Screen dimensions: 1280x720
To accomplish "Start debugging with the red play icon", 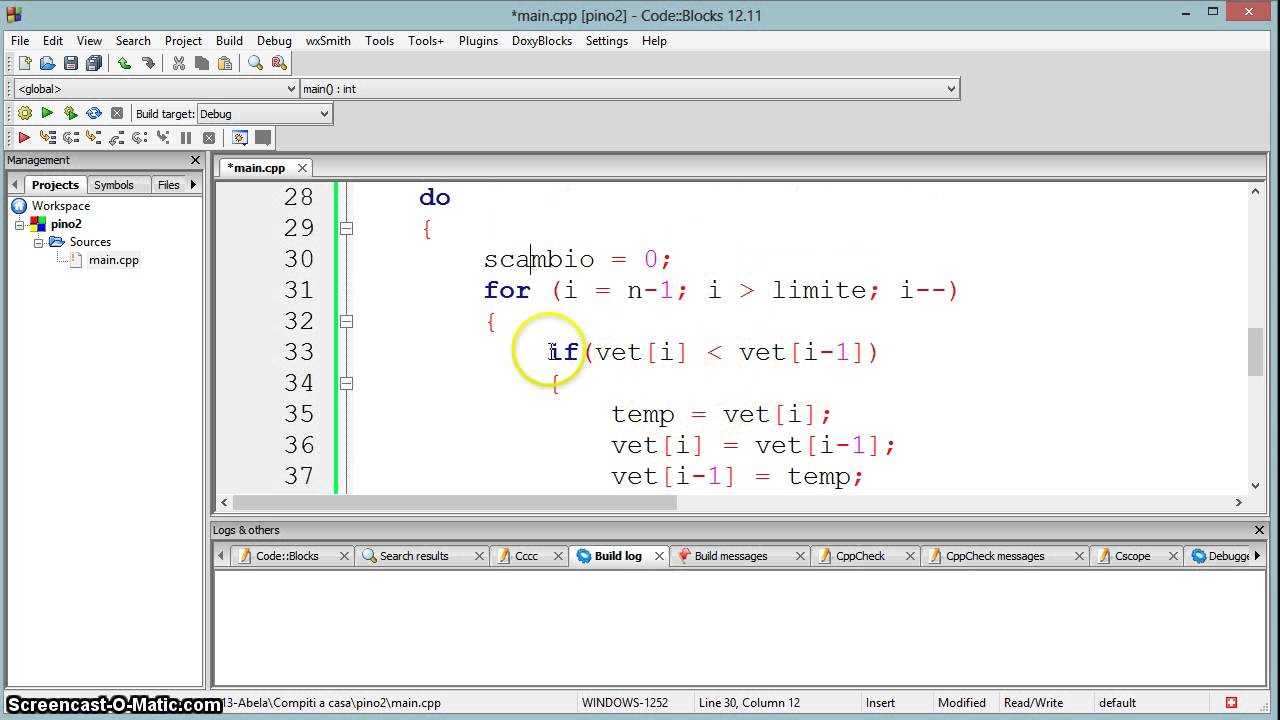I will click(24, 138).
